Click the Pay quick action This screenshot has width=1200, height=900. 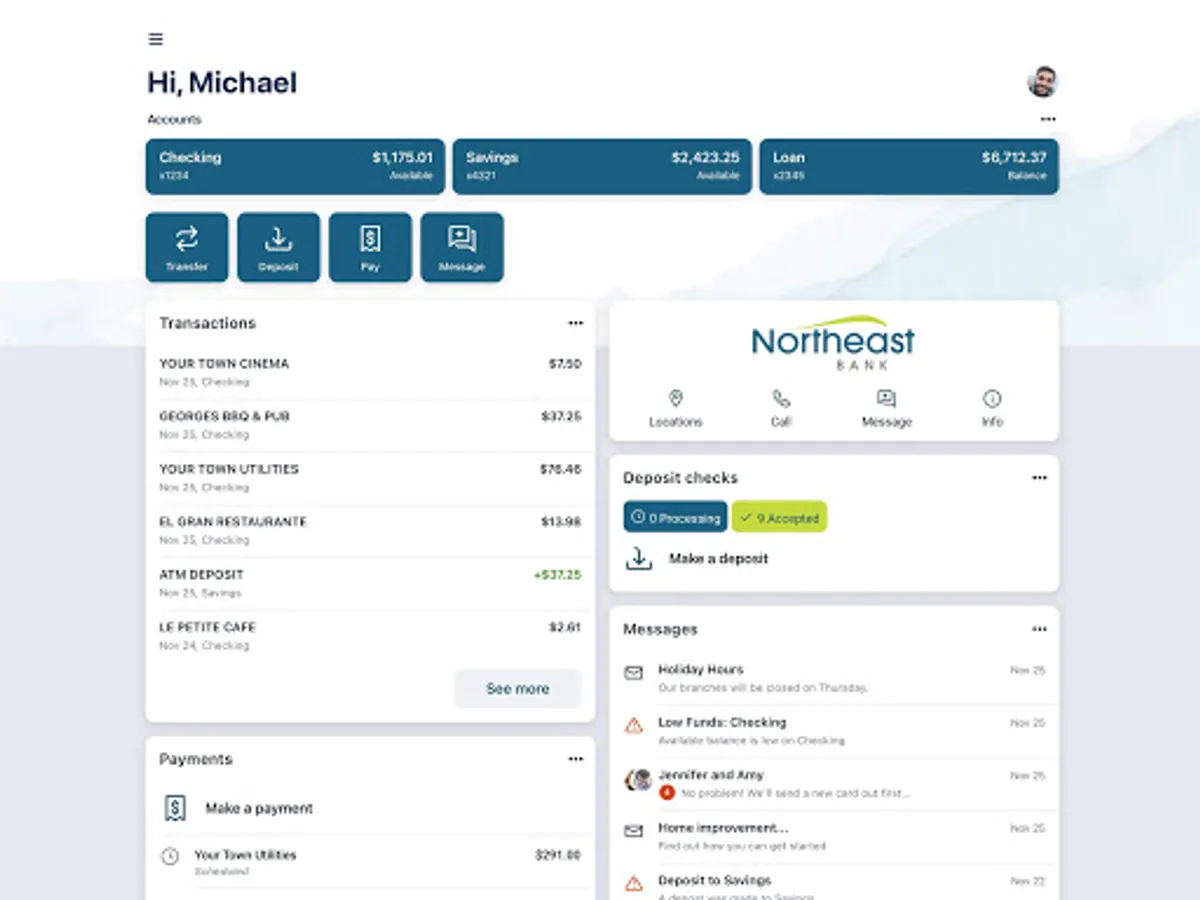(x=370, y=247)
